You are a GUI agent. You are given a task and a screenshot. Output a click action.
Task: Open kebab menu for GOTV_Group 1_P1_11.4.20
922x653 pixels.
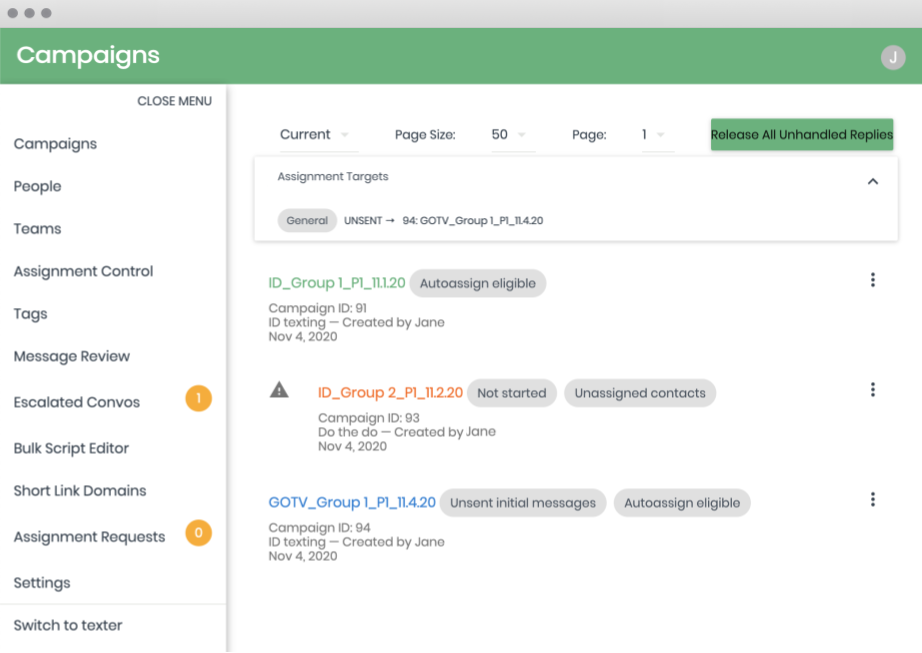coord(872,500)
